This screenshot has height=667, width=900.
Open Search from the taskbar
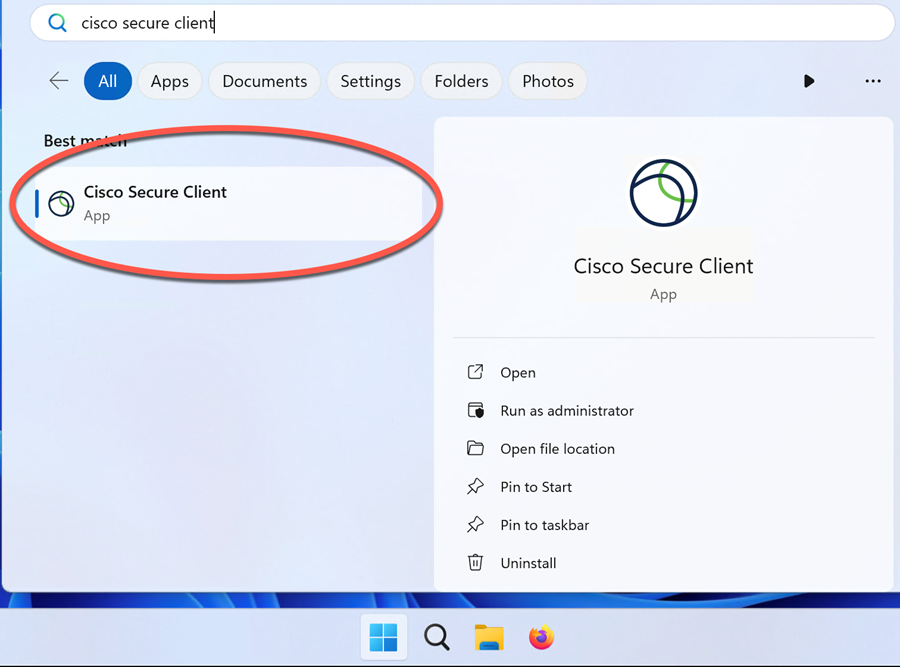click(436, 637)
